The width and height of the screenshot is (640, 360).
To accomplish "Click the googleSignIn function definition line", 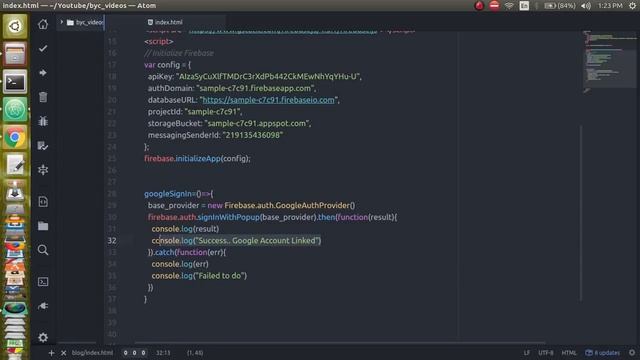I will click(x=178, y=194).
